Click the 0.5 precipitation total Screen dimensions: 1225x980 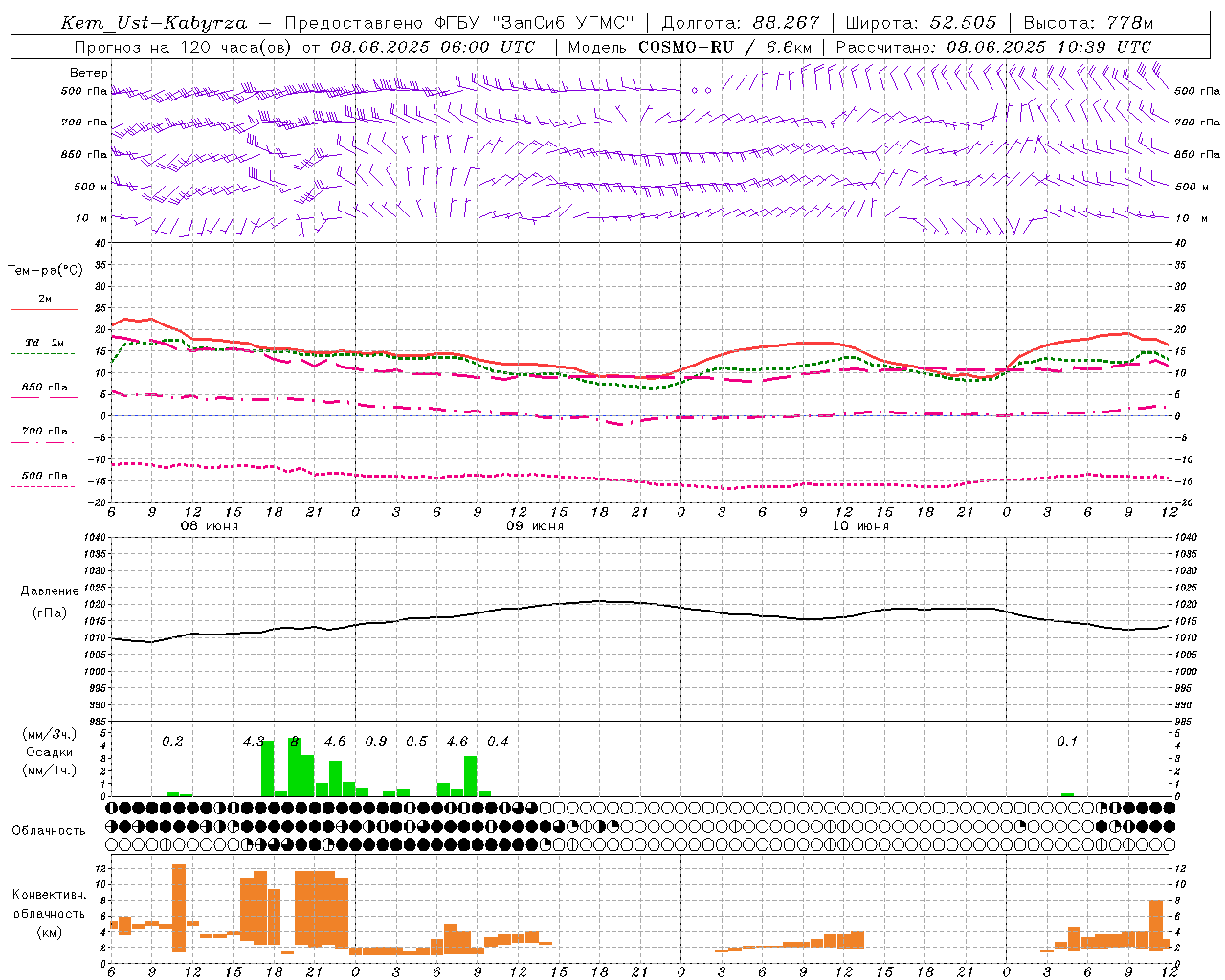click(416, 742)
